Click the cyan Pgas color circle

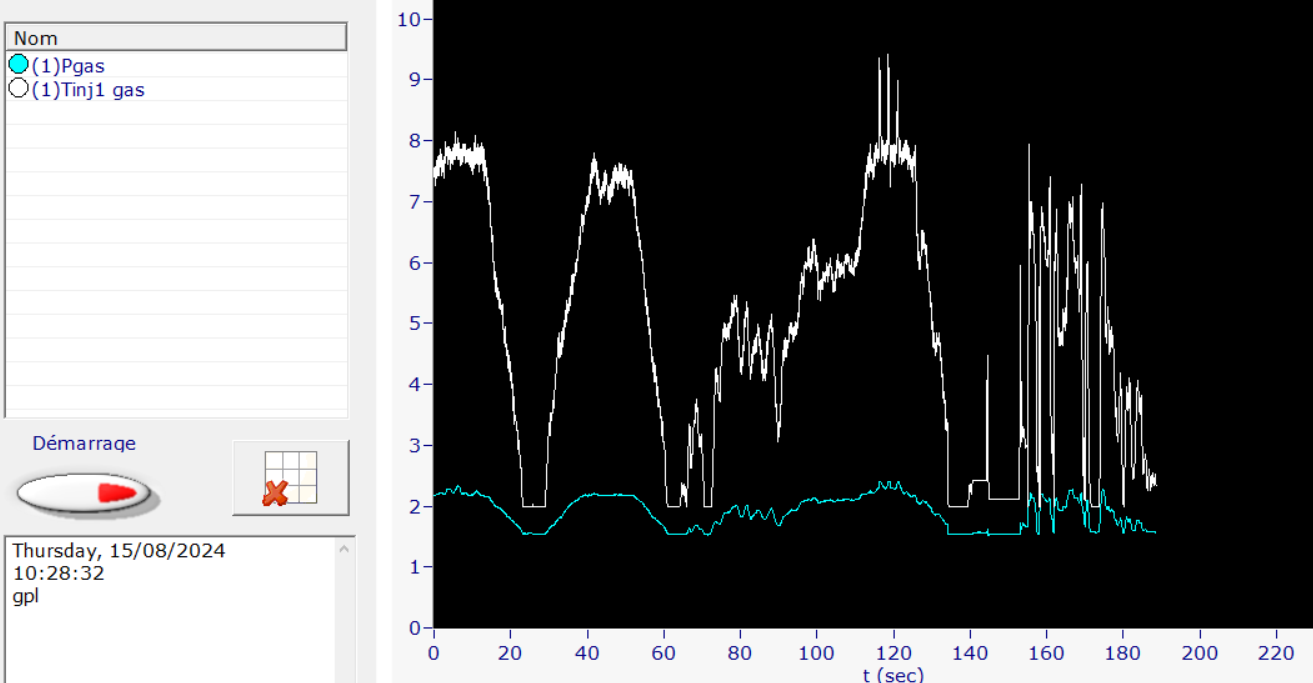point(18,65)
